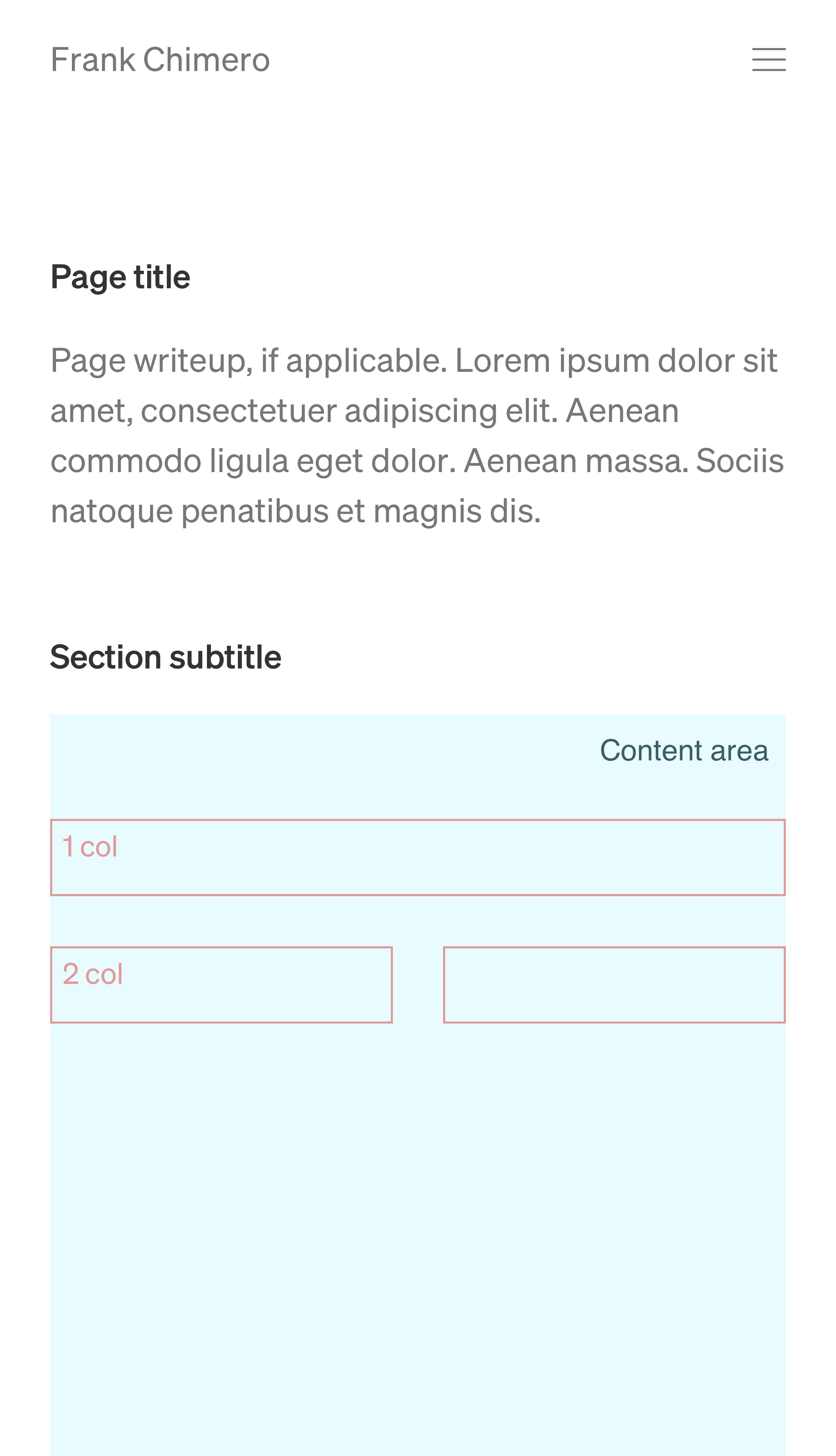The width and height of the screenshot is (836, 1456).
Task: Select the 1 col box
Action: pyautogui.click(x=418, y=857)
